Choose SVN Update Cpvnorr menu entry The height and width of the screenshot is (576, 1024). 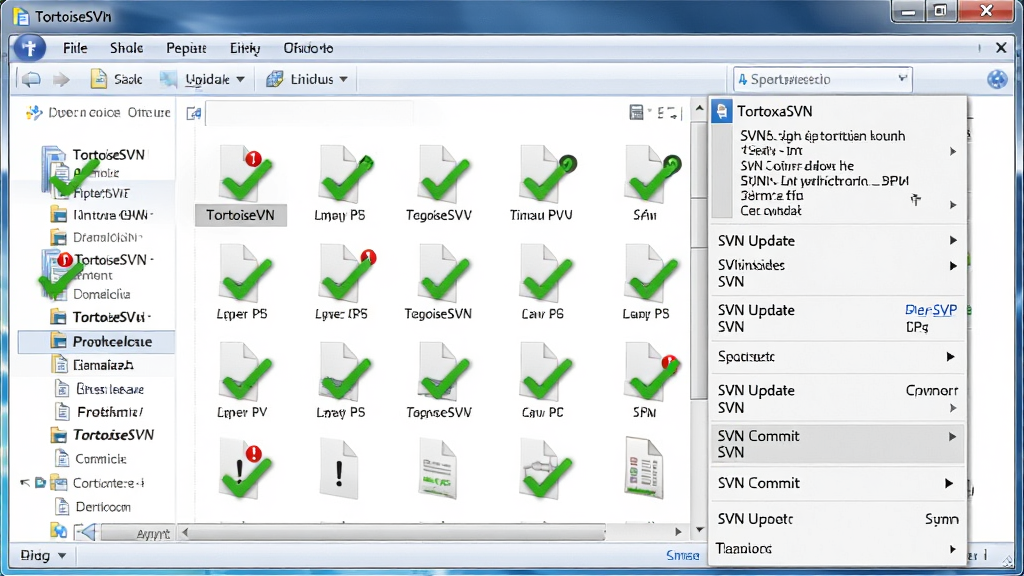pyautogui.click(x=838, y=398)
